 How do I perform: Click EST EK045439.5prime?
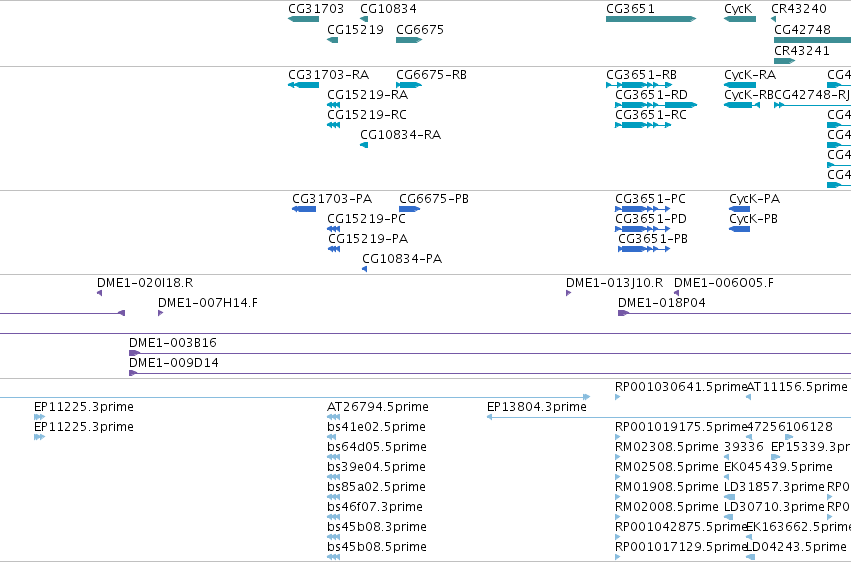pyautogui.click(x=778, y=467)
